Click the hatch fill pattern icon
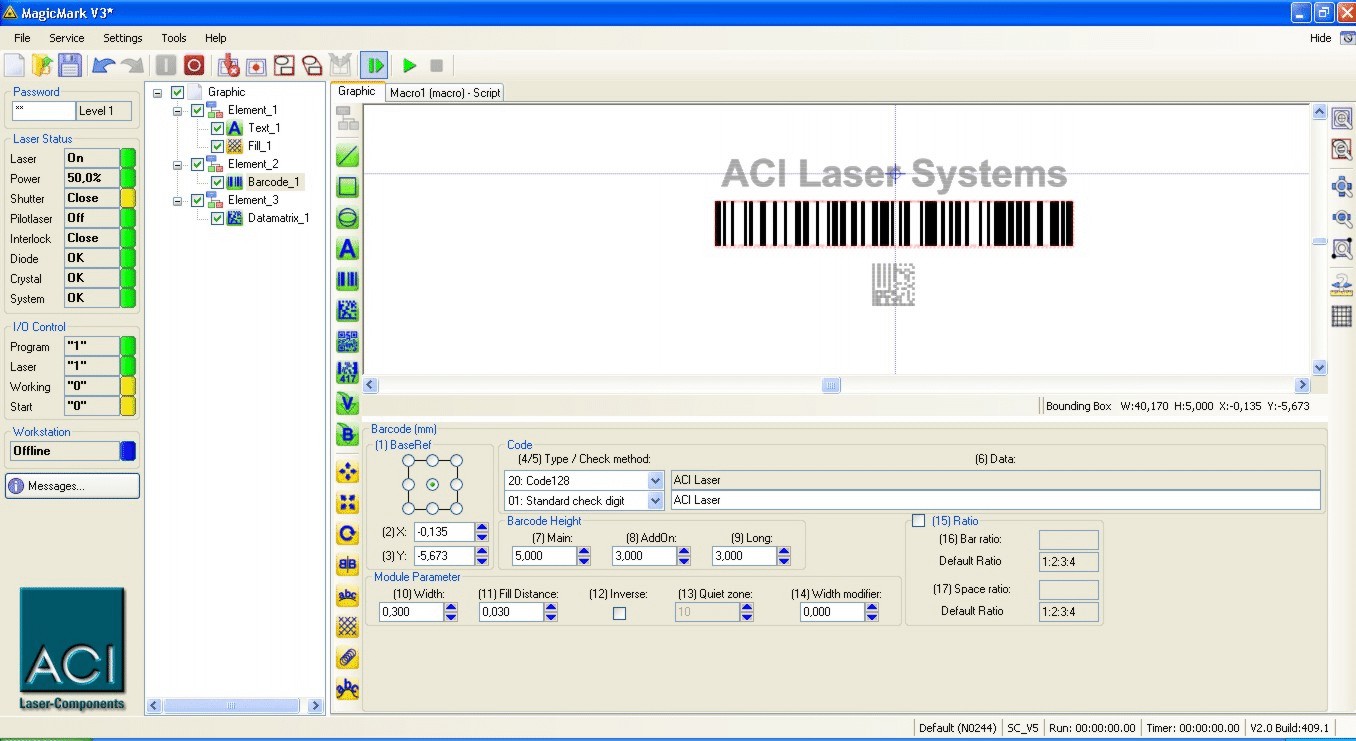This screenshot has width=1356, height=741. pyautogui.click(x=347, y=627)
